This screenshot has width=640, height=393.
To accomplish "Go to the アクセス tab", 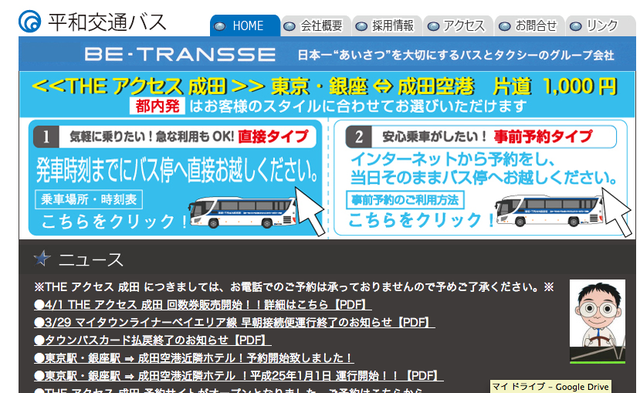I will pyautogui.click(x=458, y=26).
